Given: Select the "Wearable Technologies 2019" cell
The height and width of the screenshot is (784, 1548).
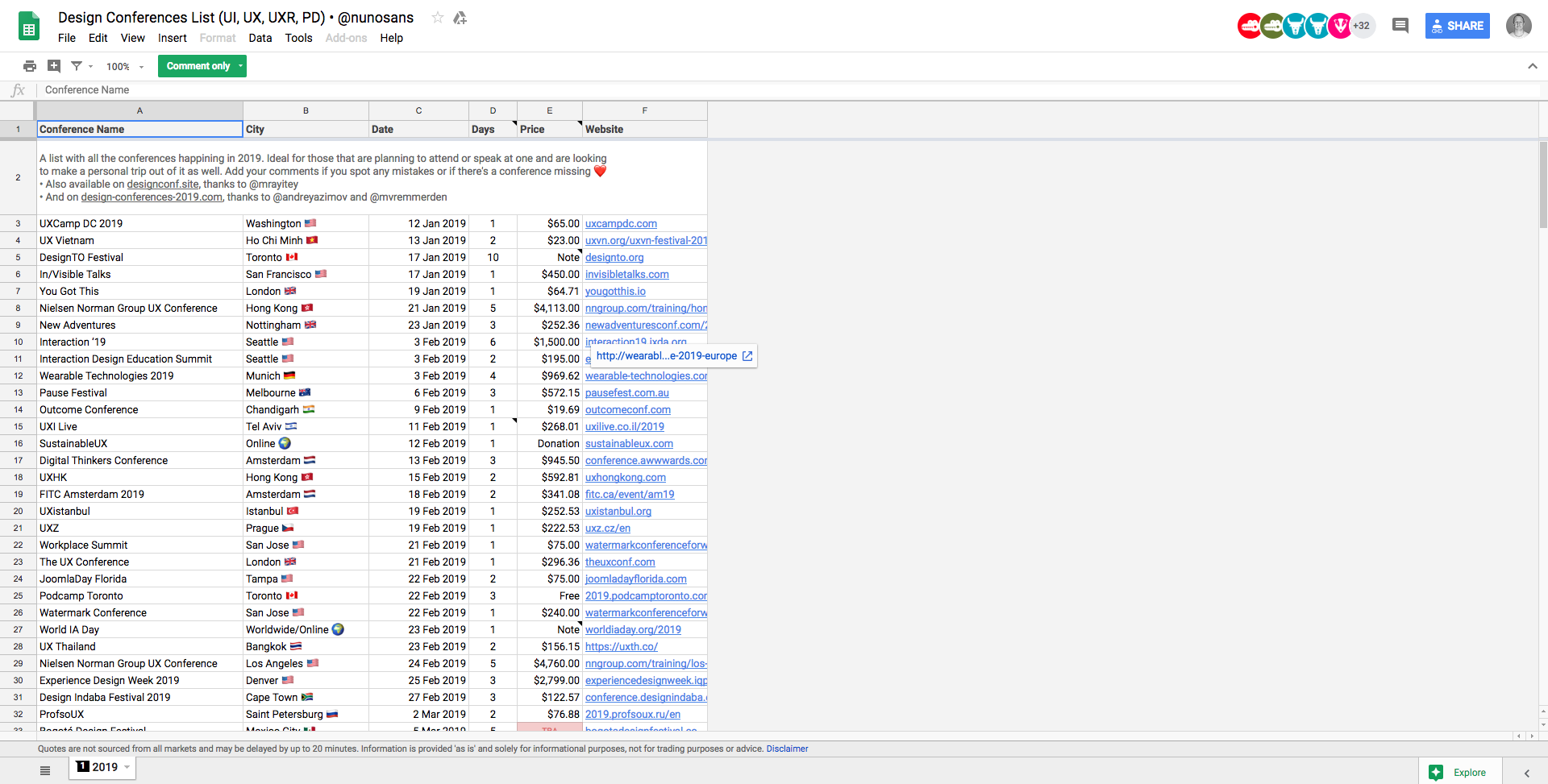Looking at the screenshot, I should click(139, 376).
